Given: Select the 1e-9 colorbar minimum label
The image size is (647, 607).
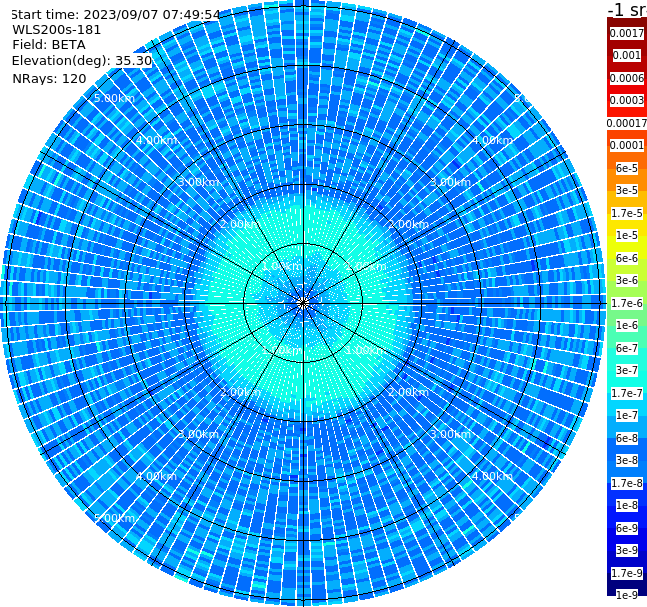Looking at the screenshot, I should pos(627,595).
